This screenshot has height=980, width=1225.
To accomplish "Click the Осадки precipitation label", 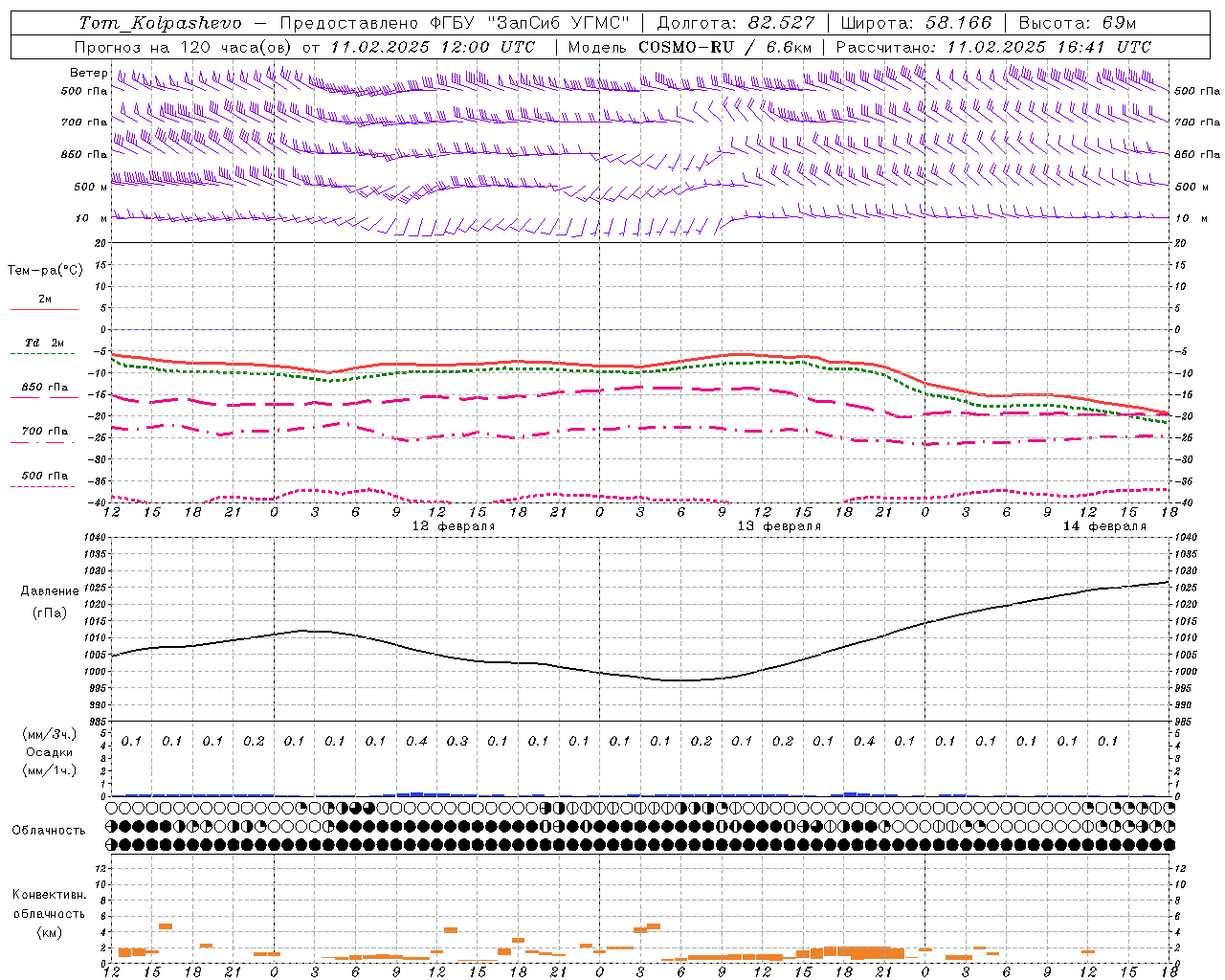I will 50,751.
